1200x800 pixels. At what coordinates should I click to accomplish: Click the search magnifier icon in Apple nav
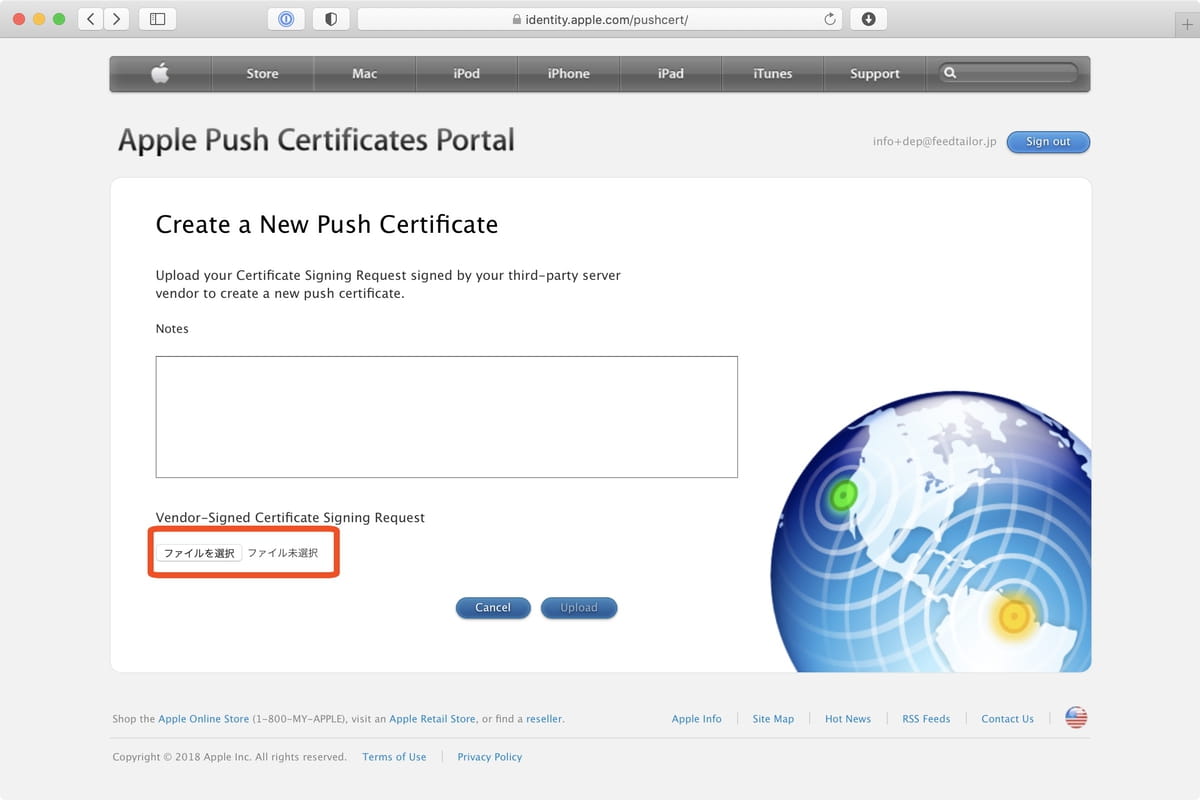[950, 73]
